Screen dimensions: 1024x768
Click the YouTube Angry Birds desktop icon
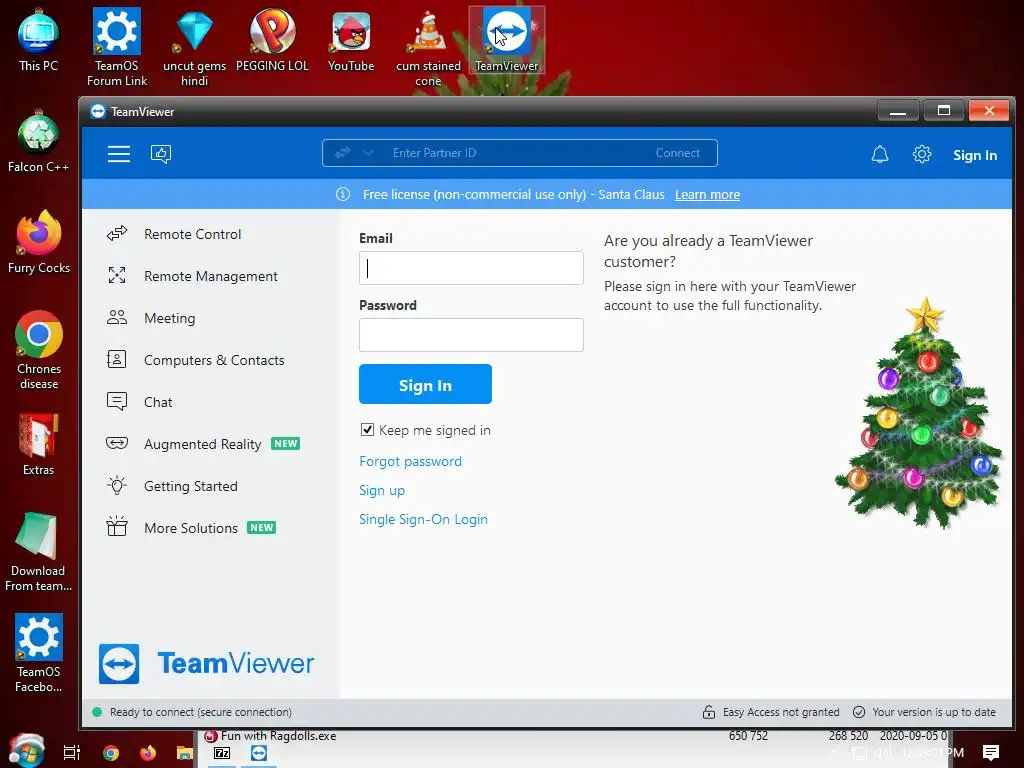click(x=351, y=40)
